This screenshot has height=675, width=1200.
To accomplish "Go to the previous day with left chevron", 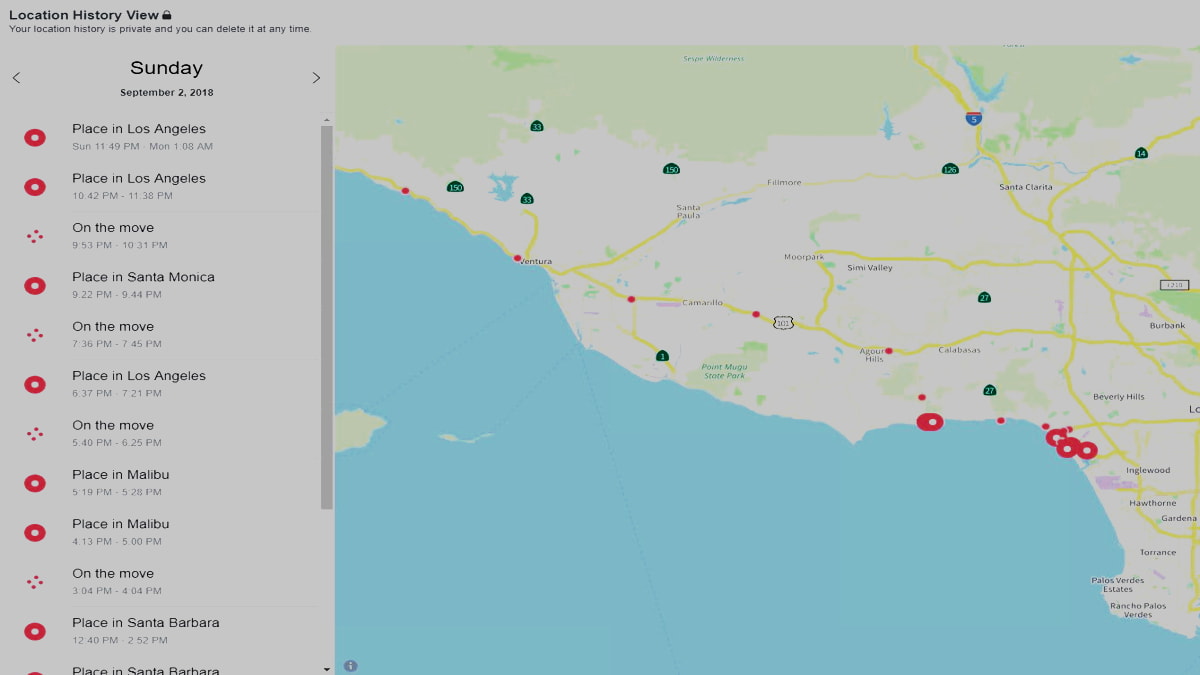I will click(16, 78).
